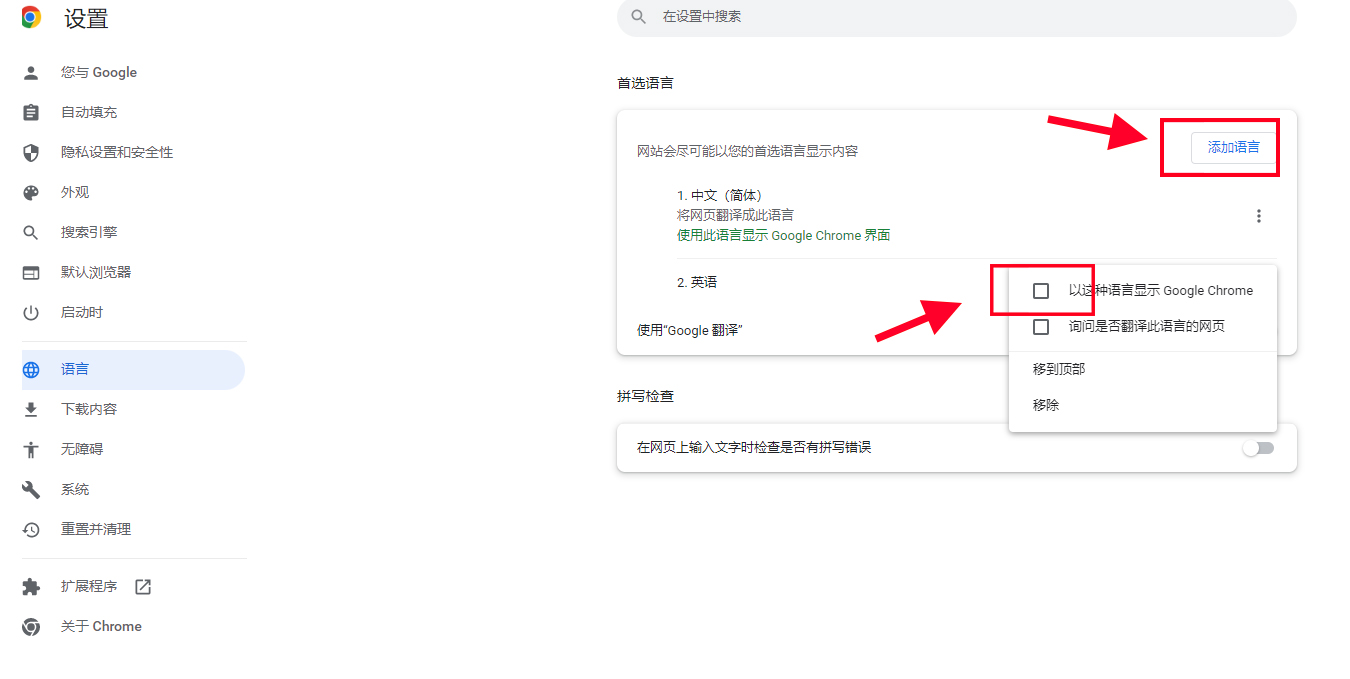
Task: Check 以这种语言显示 Google Chrome
Action: pos(1042,290)
